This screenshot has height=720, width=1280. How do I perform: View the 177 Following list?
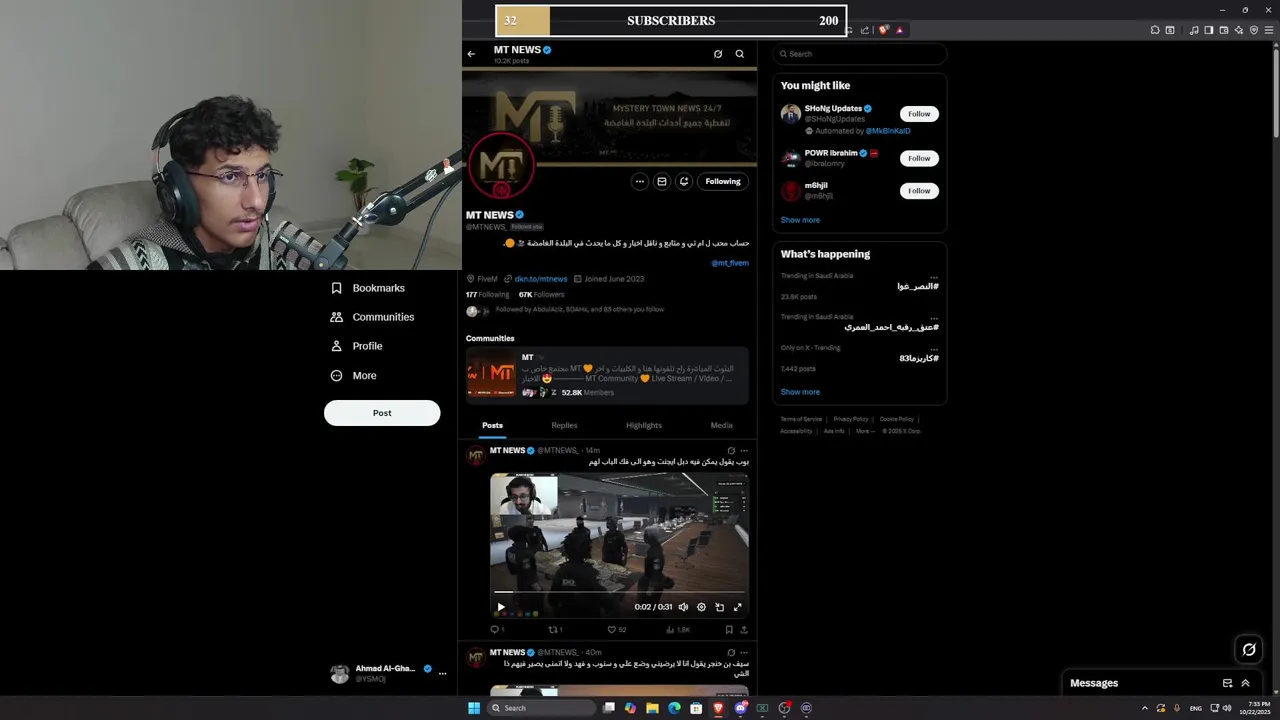[x=487, y=295]
